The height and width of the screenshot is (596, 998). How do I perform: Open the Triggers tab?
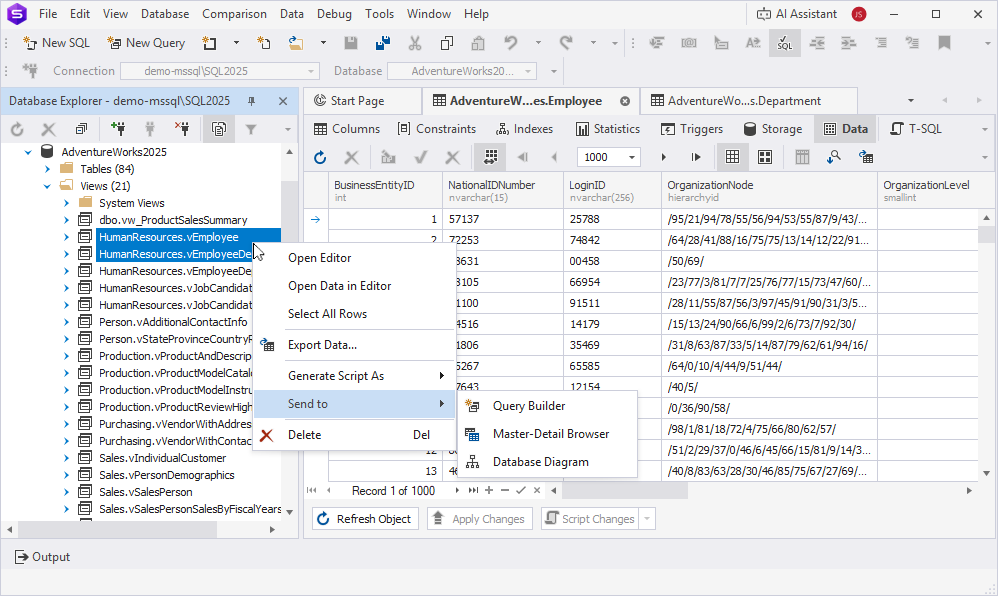pos(692,129)
